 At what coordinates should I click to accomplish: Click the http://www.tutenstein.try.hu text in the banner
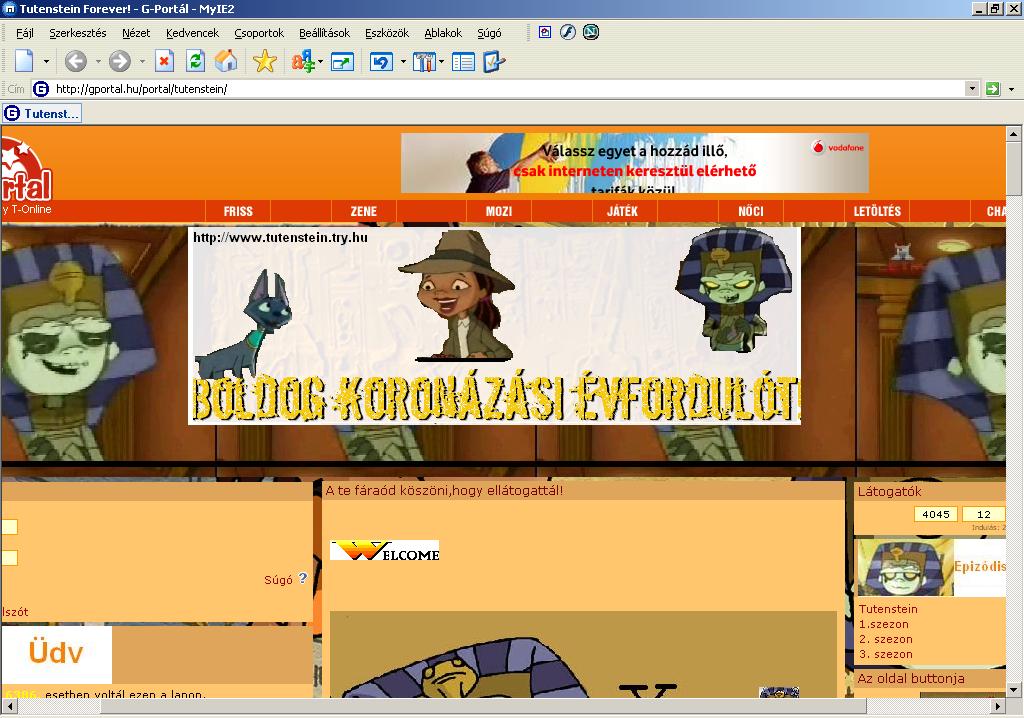(x=280, y=237)
